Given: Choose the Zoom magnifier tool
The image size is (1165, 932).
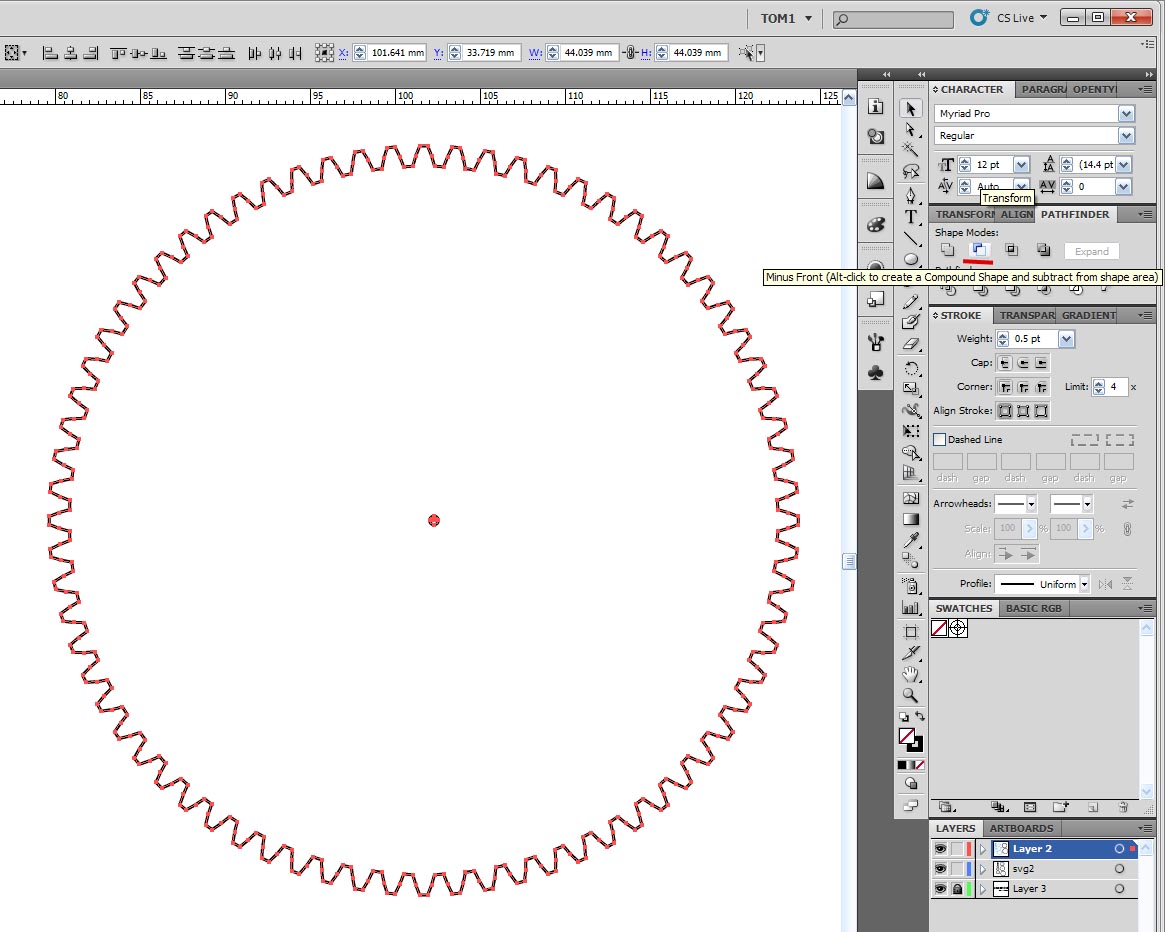Looking at the screenshot, I should [910, 696].
